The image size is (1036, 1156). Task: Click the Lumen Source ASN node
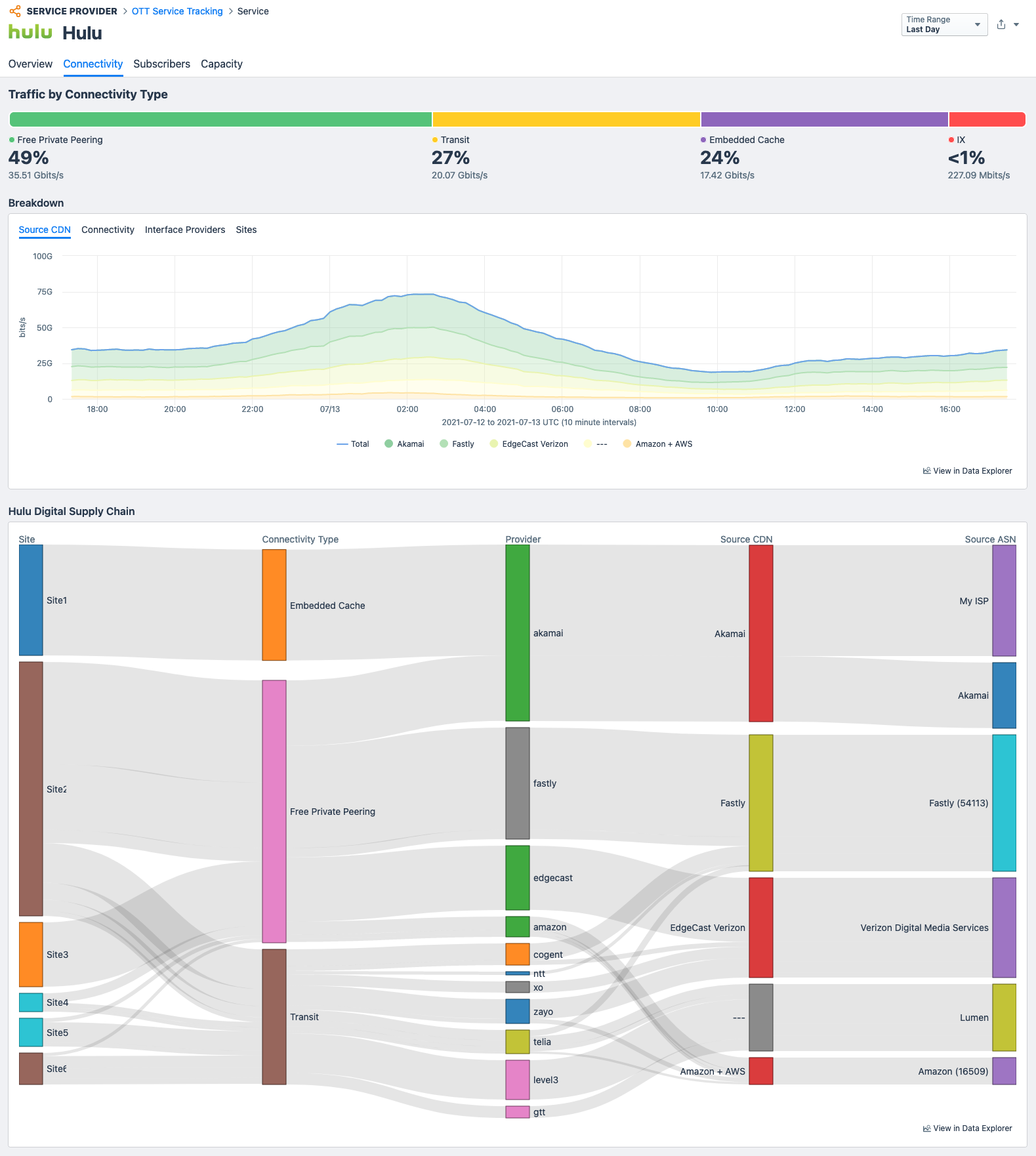(x=1005, y=1018)
